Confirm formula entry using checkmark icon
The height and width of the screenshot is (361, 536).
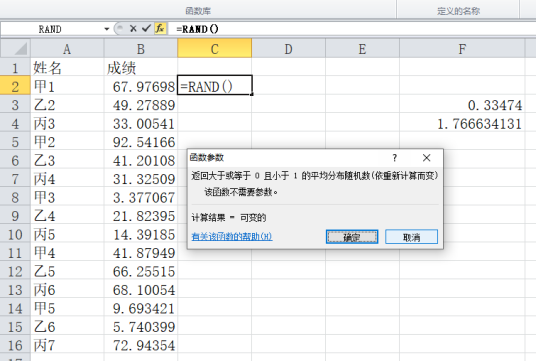pos(146,29)
